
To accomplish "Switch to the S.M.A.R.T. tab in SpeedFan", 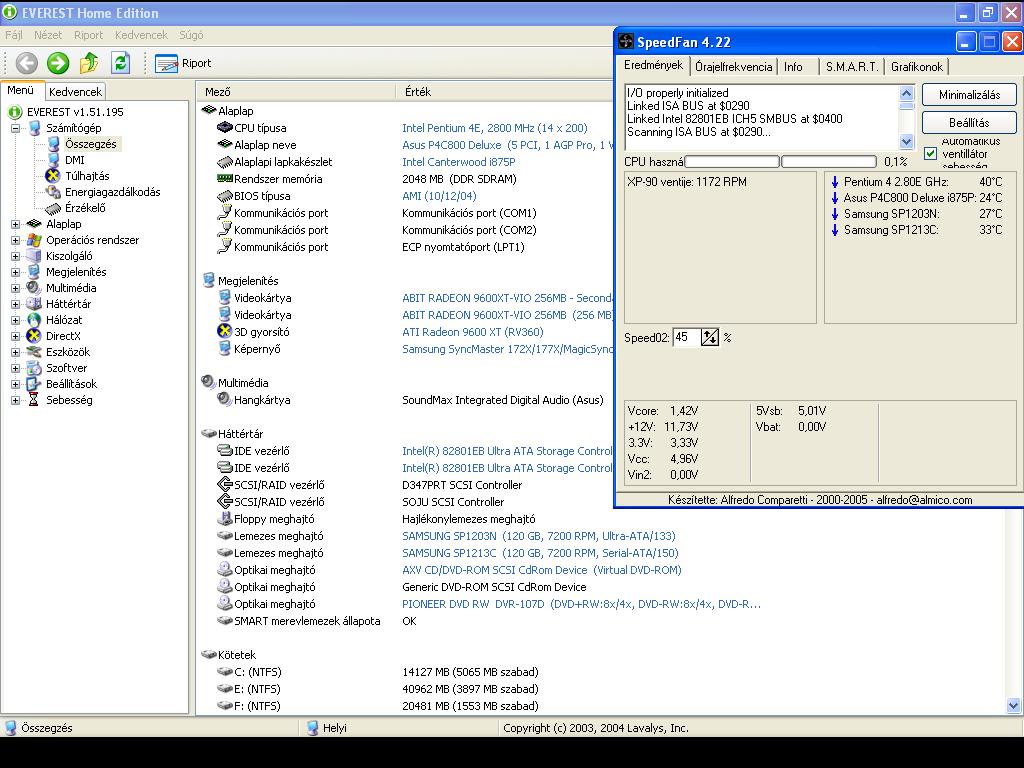I will (x=852, y=67).
